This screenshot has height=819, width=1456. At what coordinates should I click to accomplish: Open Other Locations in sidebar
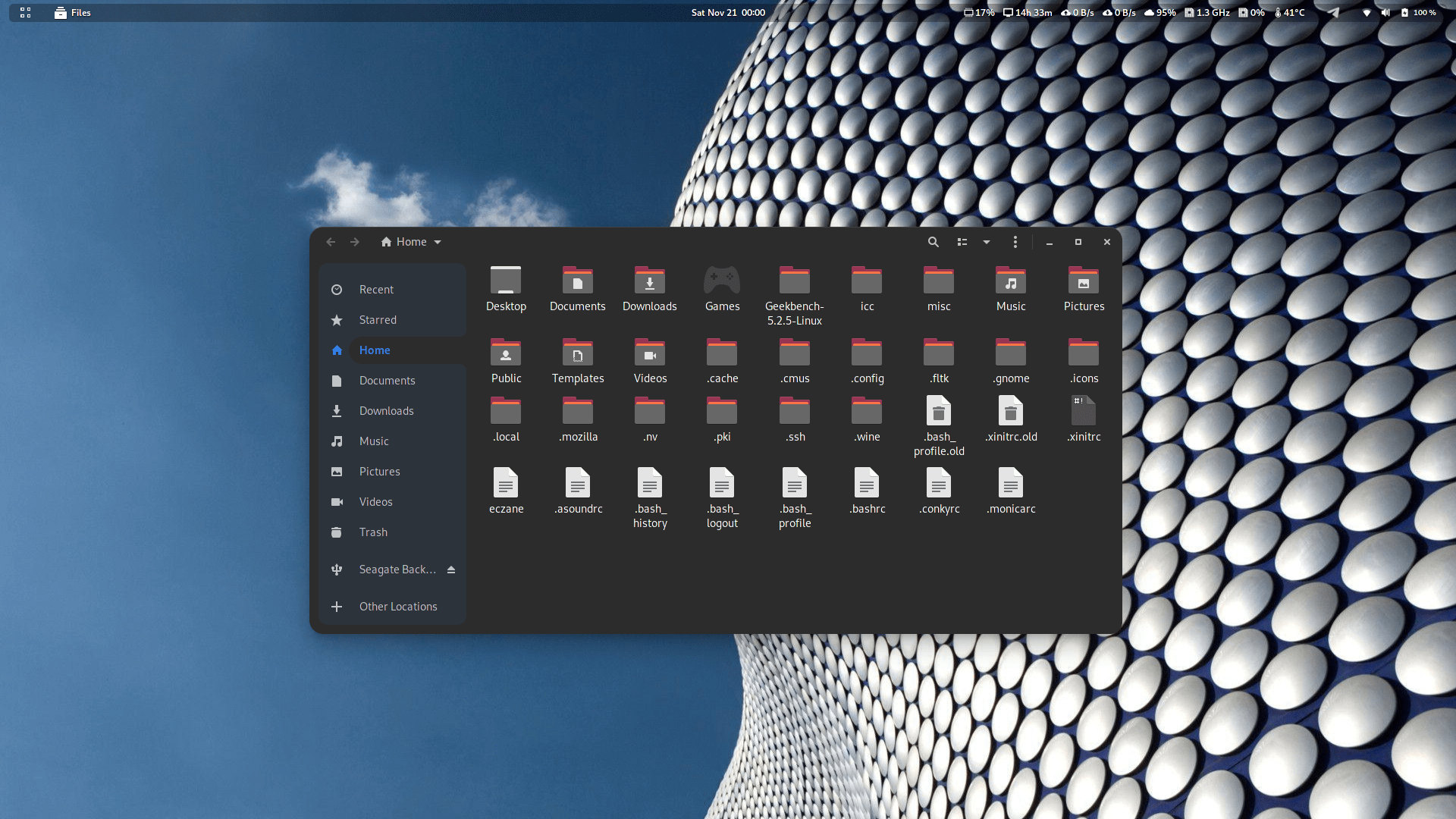[x=397, y=607]
